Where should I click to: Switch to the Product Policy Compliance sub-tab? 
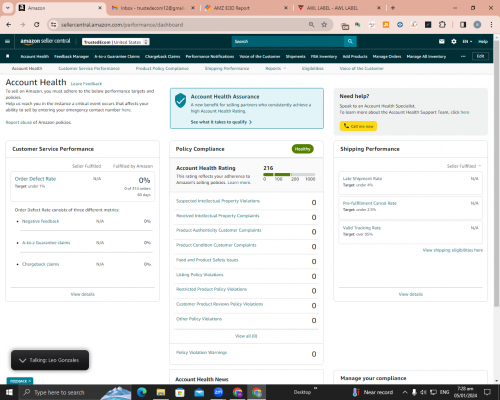coord(162,68)
